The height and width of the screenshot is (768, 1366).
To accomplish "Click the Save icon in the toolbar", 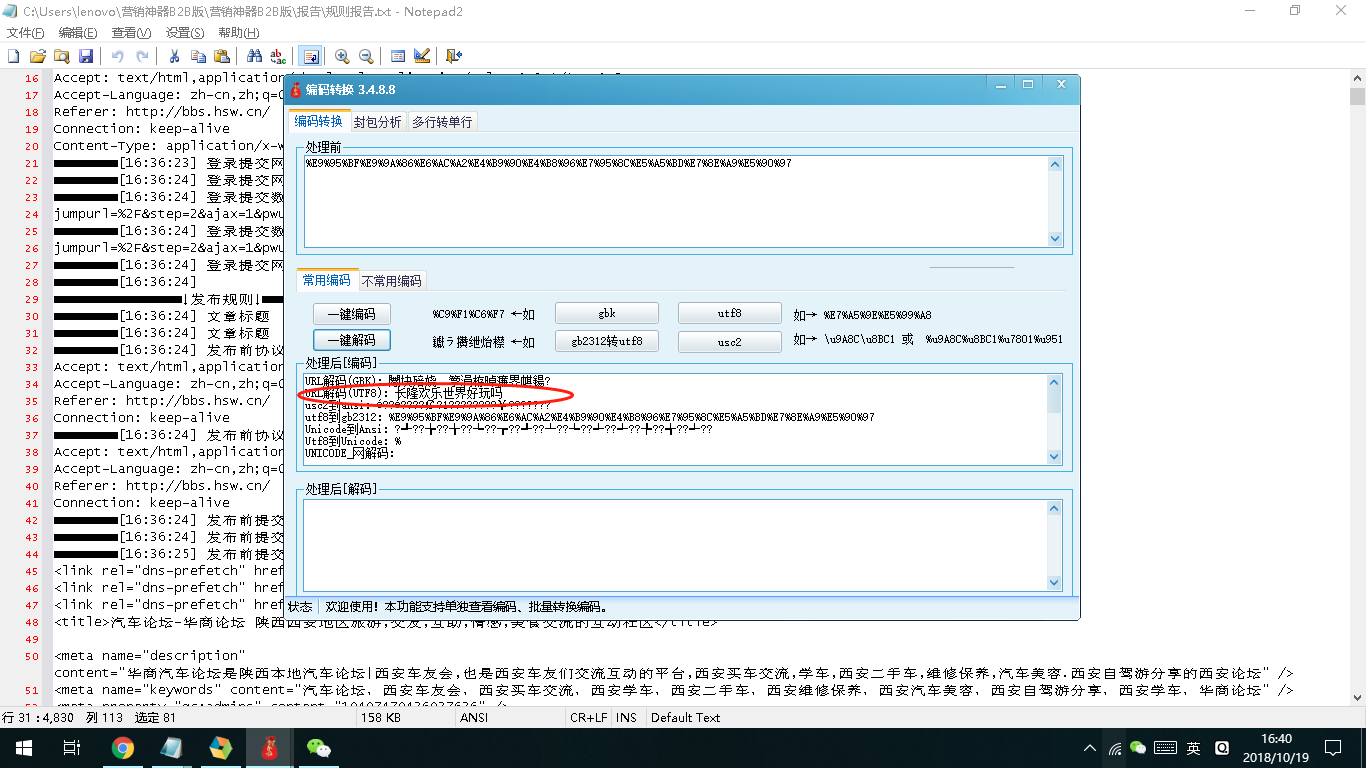I will (x=88, y=56).
